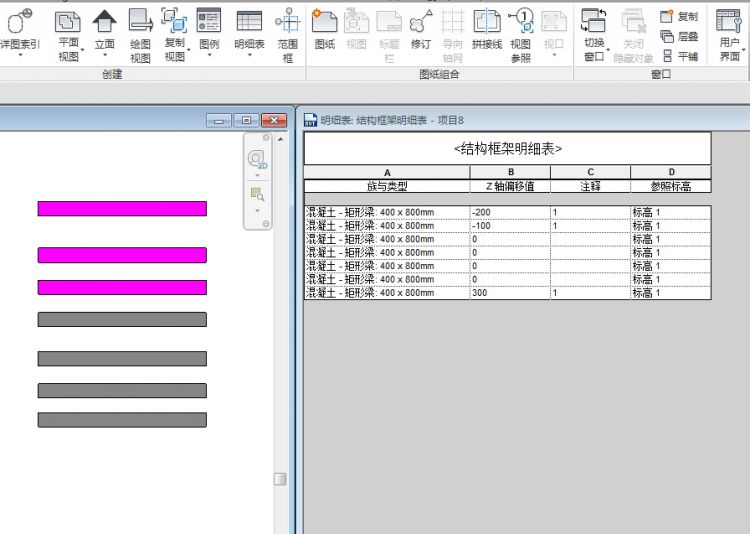The height and width of the screenshot is (534, 750).
Task: Click the zoom region icon in navigation bar
Action: pos(257,194)
